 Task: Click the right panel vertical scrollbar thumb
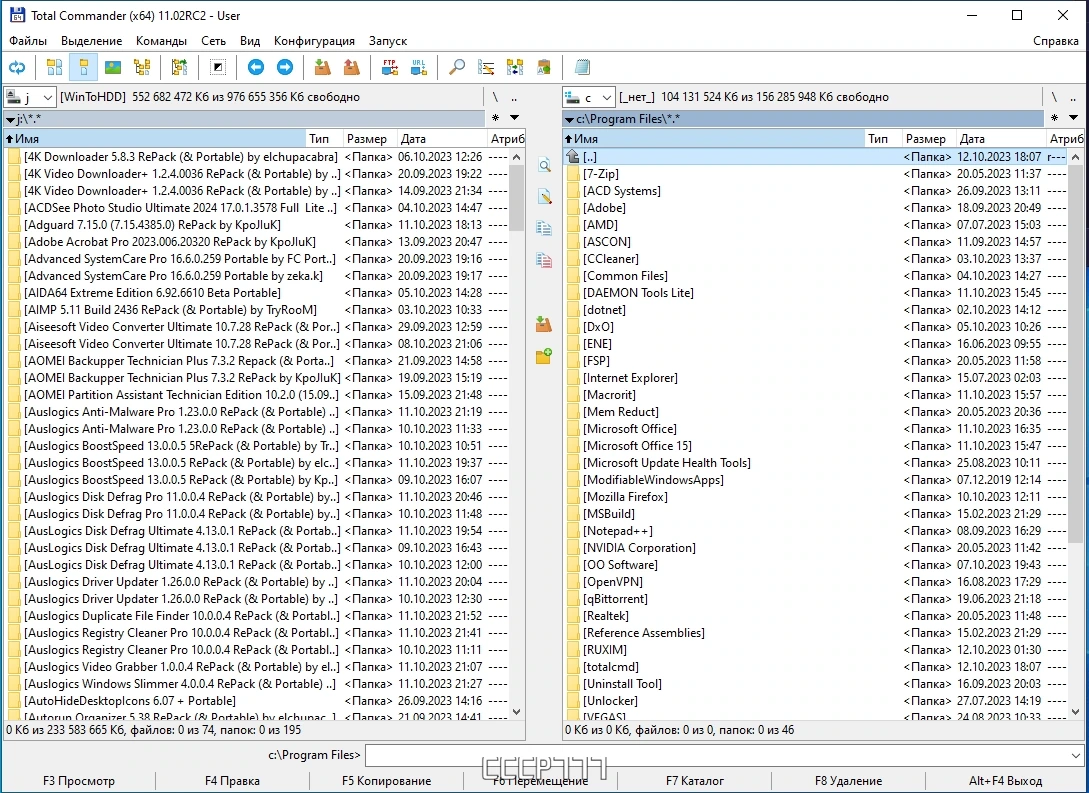pos(1075,354)
